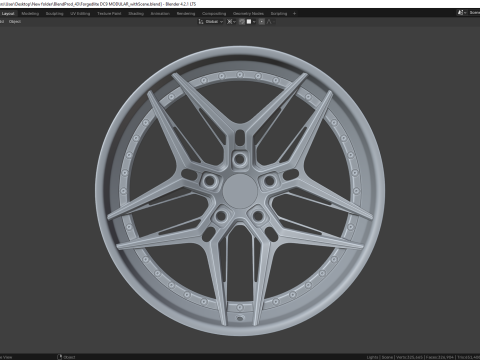Click the Verts count in status bar
The height and width of the screenshot is (360, 480).
click(410, 357)
